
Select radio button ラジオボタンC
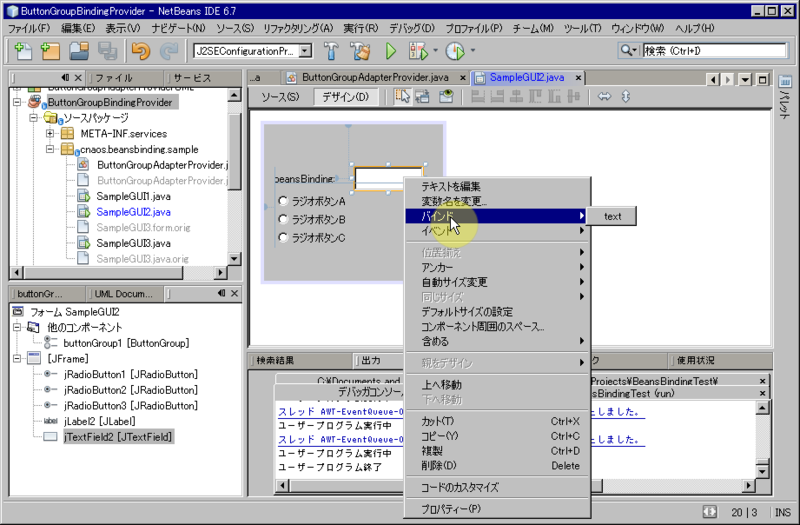click(283, 238)
